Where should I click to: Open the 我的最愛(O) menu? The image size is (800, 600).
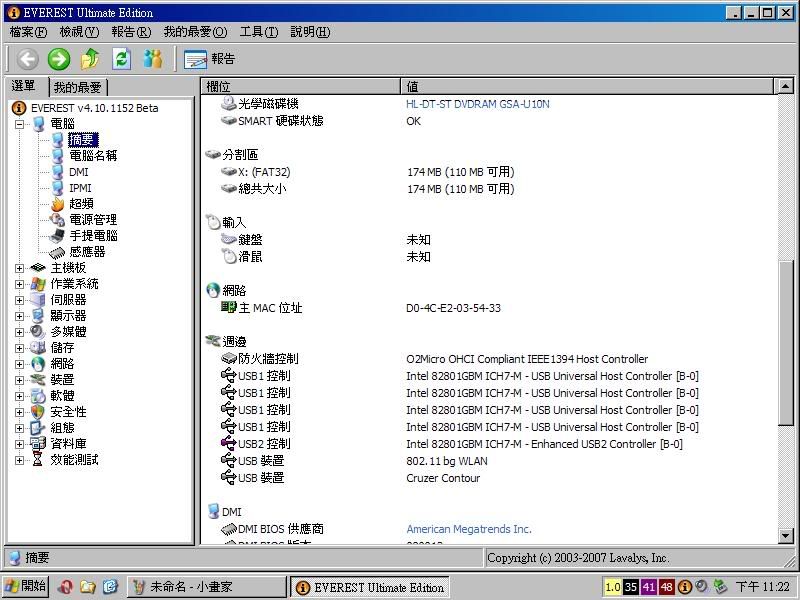point(195,32)
